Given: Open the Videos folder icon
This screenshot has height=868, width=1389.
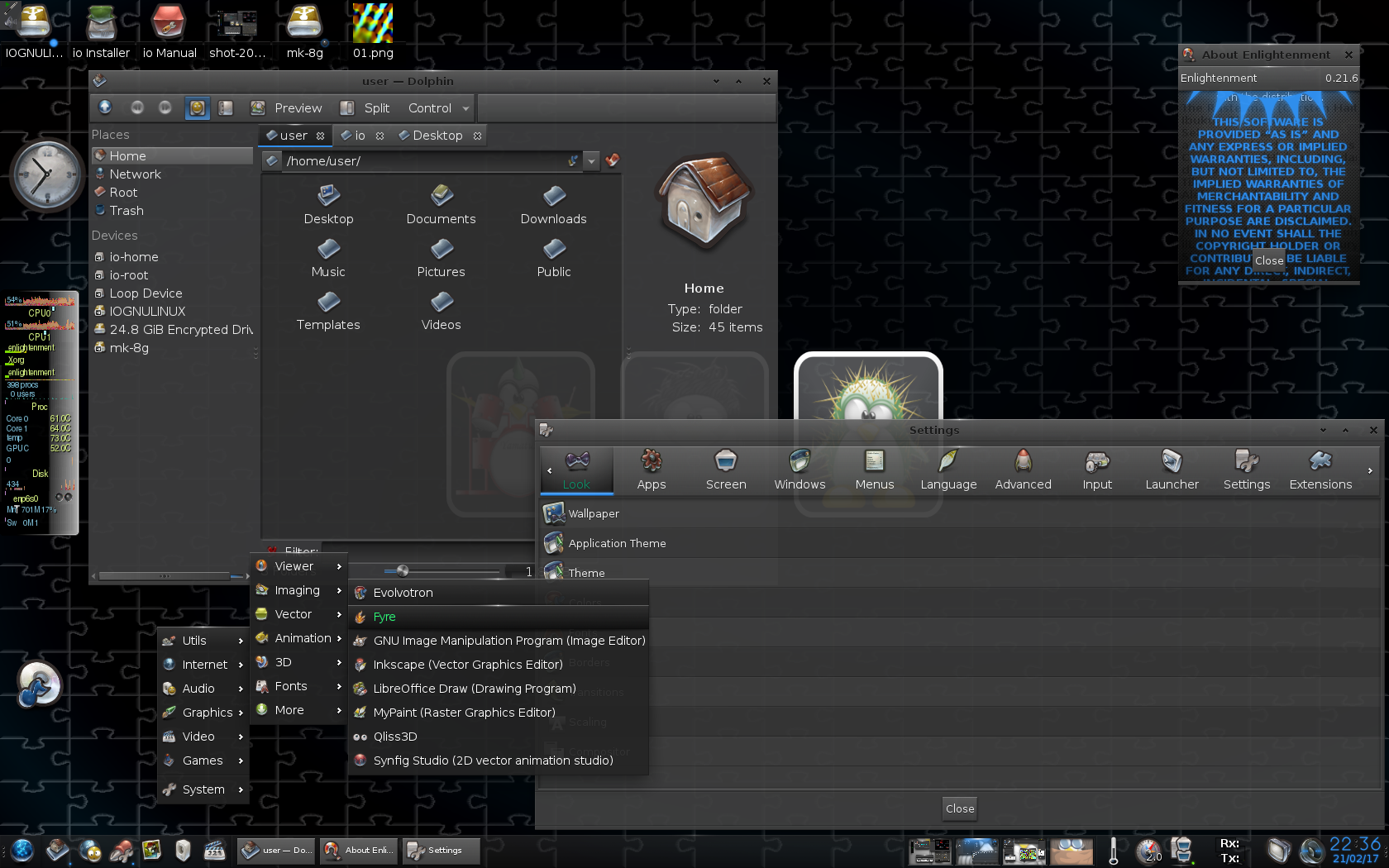Looking at the screenshot, I should (442, 310).
